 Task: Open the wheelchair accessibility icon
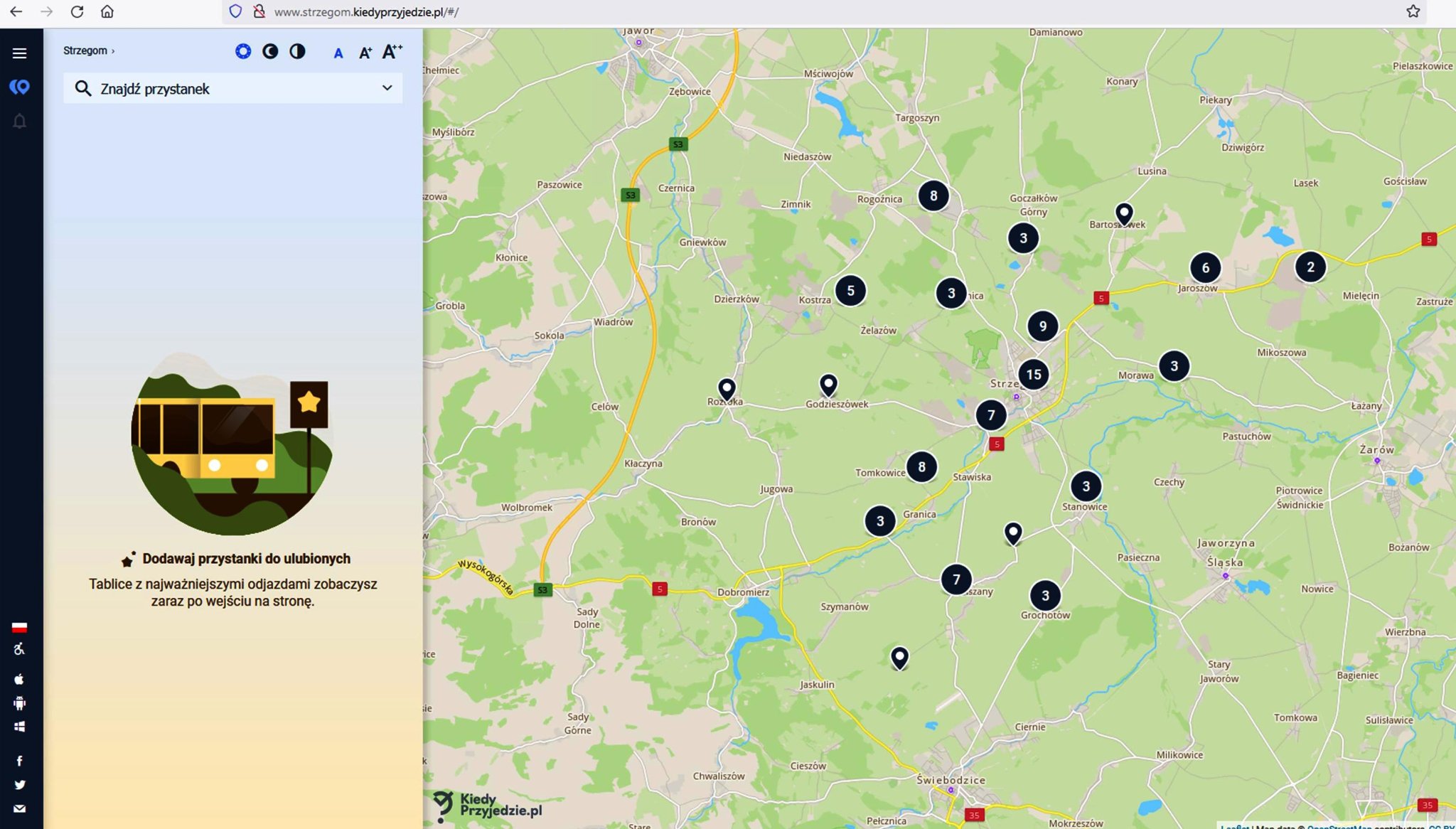tap(19, 649)
